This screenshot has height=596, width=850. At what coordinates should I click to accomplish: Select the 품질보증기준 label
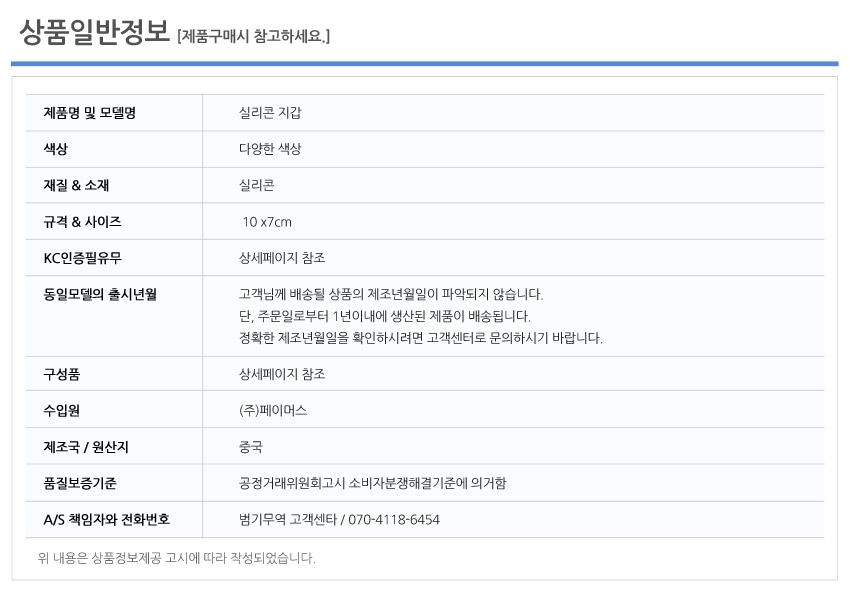[x=80, y=483]
